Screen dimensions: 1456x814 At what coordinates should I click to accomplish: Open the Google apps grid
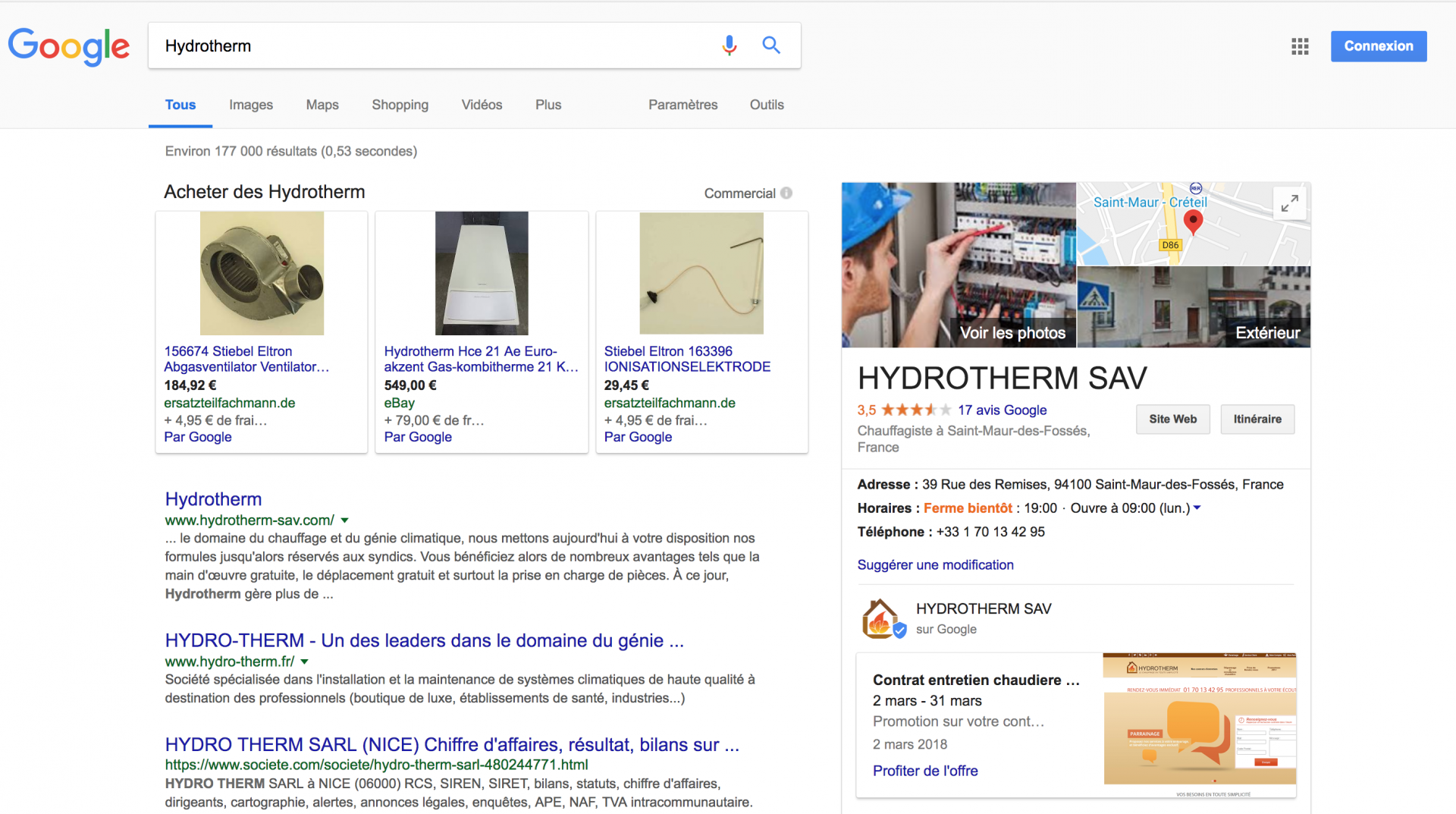coord(1300,46)
